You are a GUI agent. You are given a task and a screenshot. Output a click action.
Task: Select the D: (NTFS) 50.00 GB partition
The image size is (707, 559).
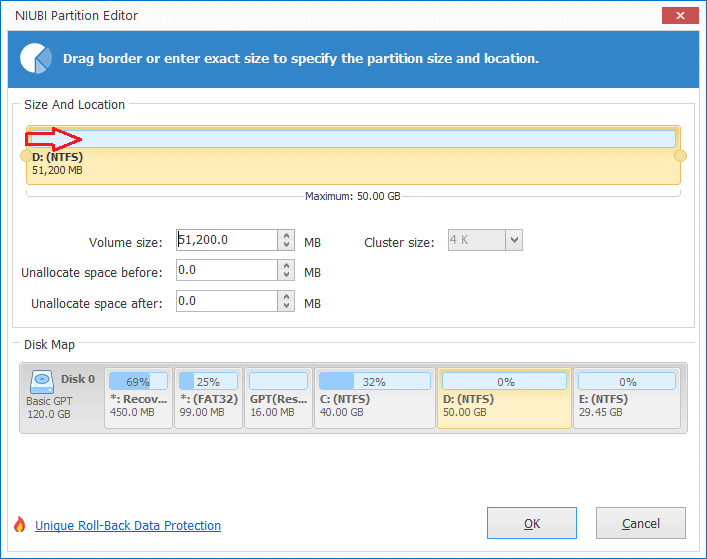coord(504,398)
